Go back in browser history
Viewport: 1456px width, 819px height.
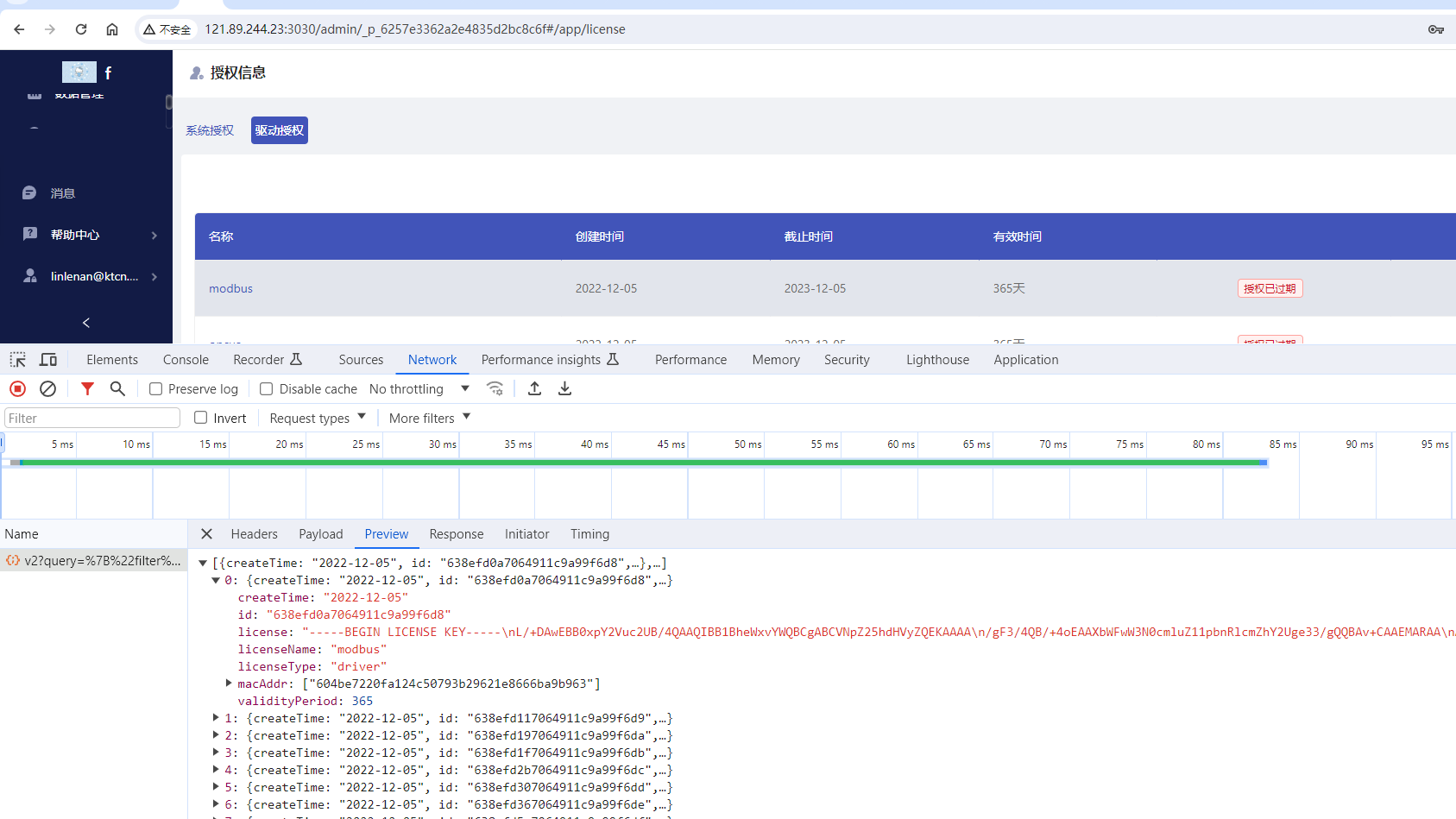point(19,29)
